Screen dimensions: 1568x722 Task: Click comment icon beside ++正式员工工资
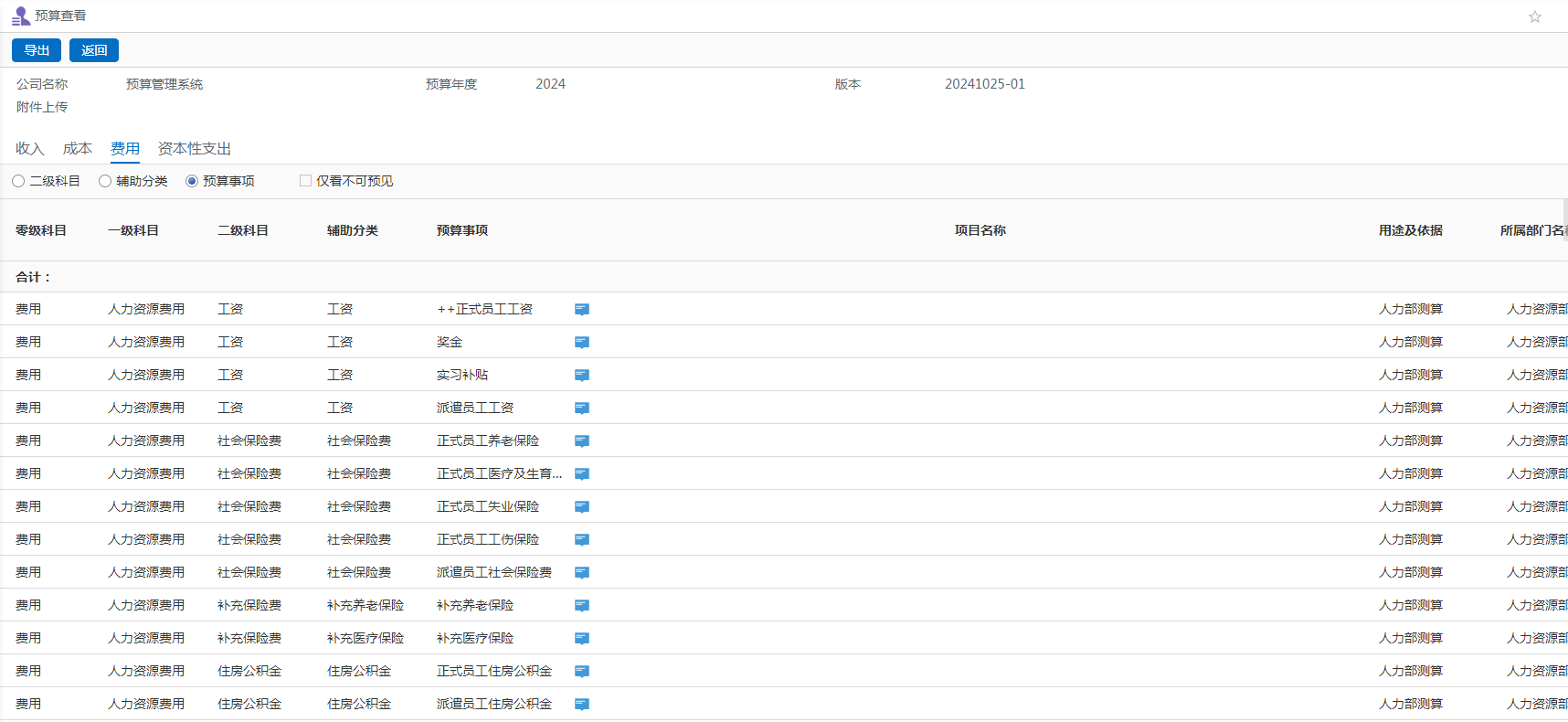tap(582, 310)
